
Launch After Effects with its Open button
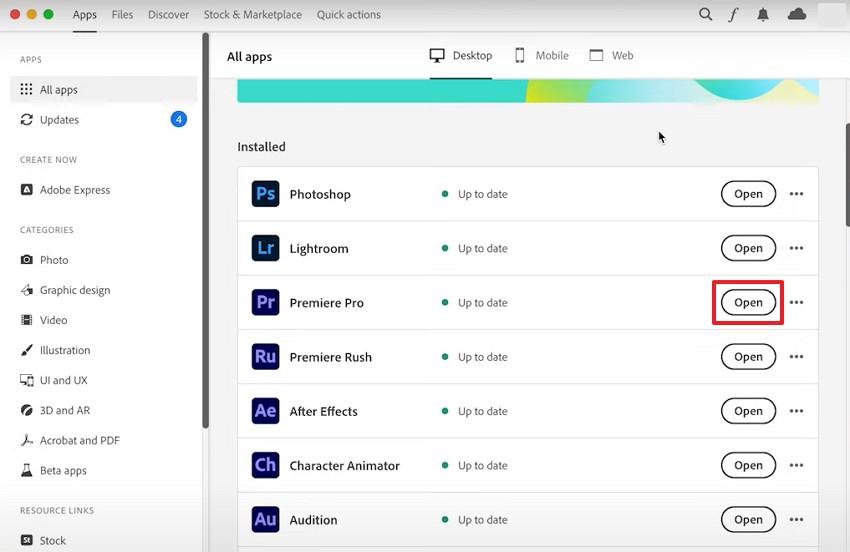(748, 410)
